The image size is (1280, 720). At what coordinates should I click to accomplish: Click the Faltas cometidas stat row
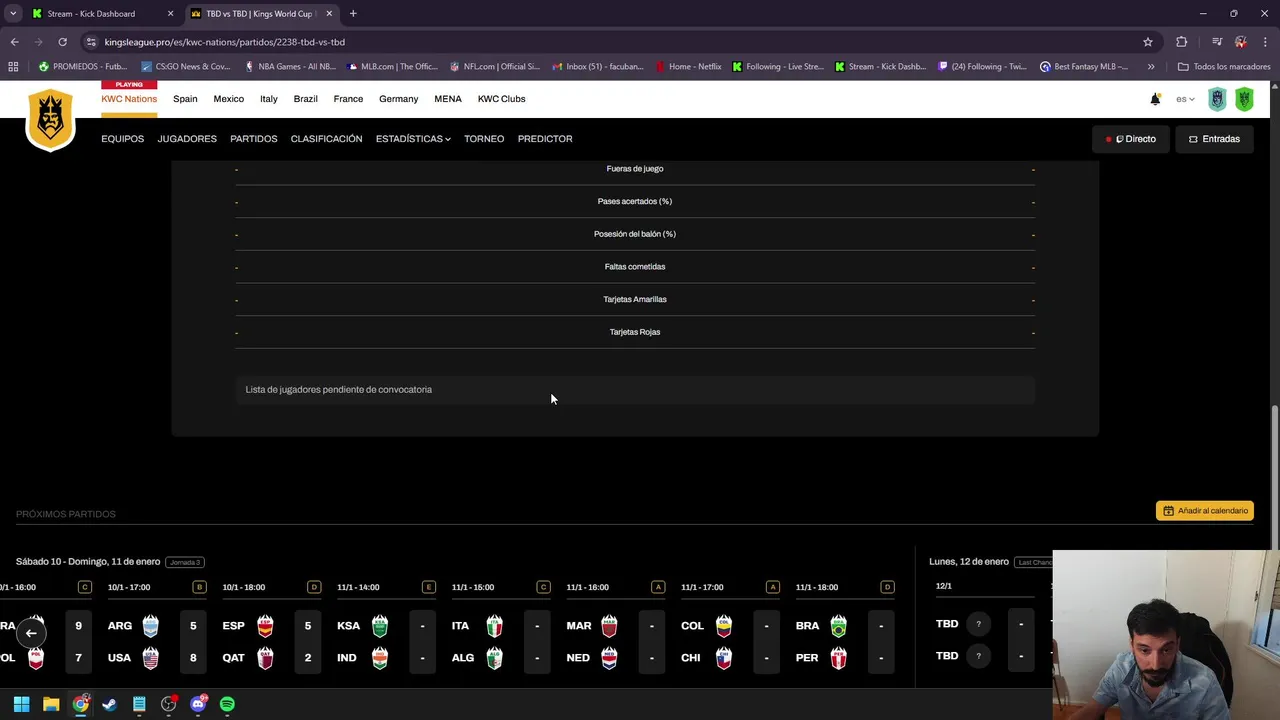tap(635, 267)
